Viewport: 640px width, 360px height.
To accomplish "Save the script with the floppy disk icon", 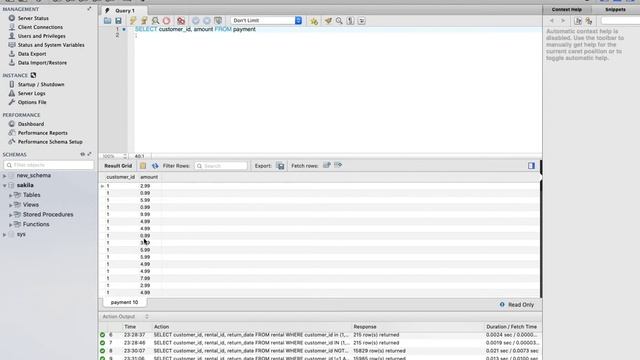I will tap(118, 20).
